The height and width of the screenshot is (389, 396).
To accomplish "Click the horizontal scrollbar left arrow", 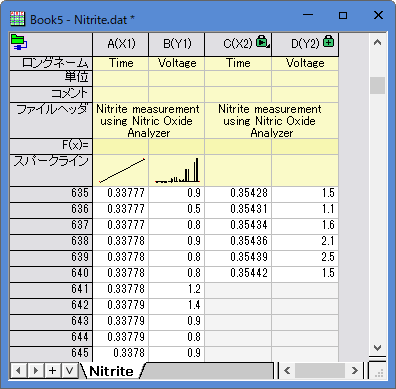I will click(287, 370).
